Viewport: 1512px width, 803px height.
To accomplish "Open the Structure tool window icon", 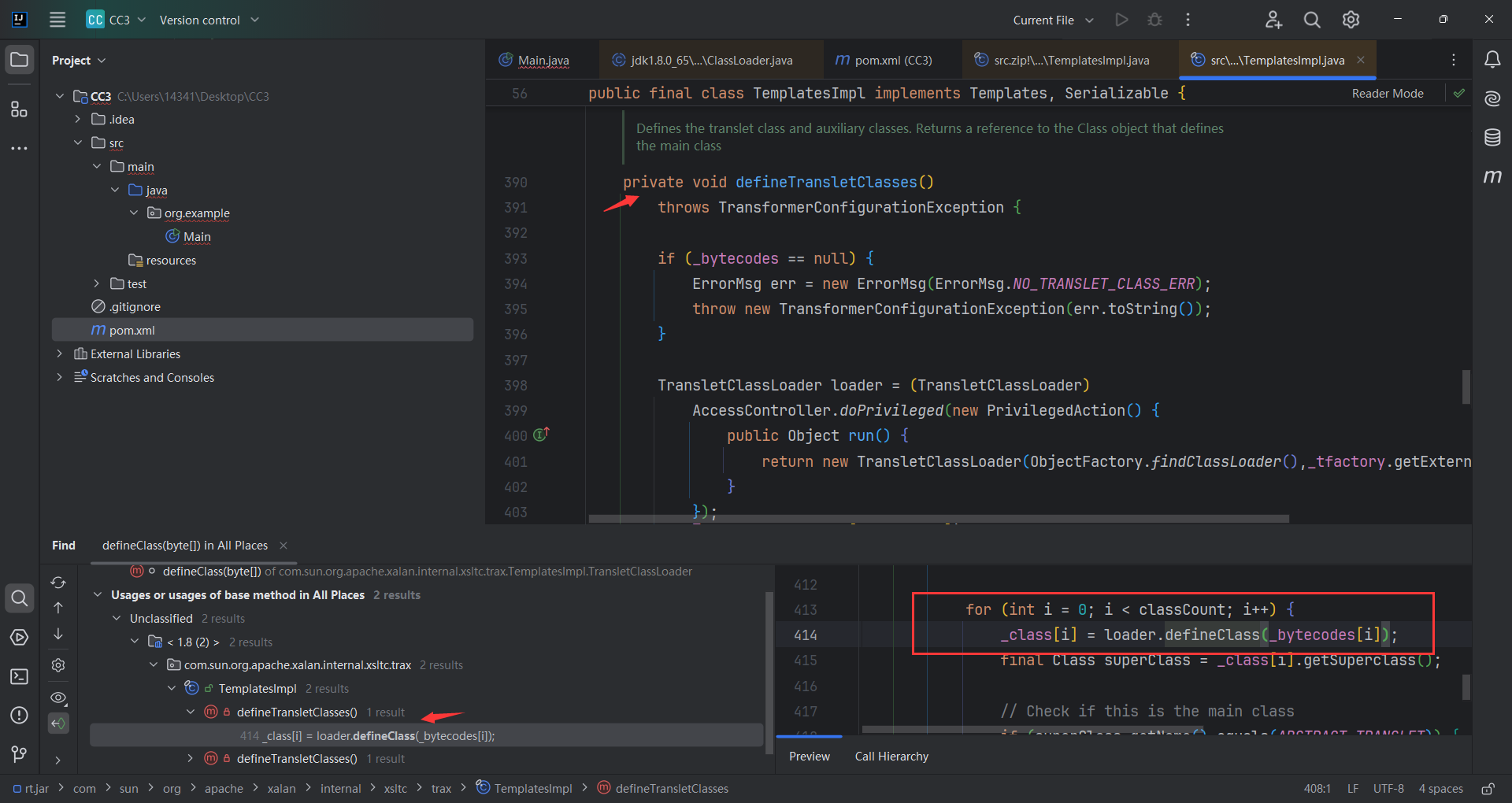I will pyautogui.click(x=20, y=109).
